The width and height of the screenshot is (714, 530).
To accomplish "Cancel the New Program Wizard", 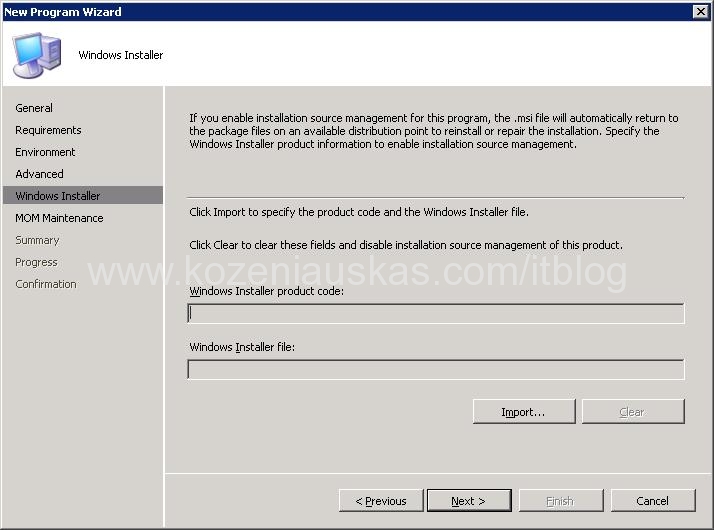I will coord(653,501).
